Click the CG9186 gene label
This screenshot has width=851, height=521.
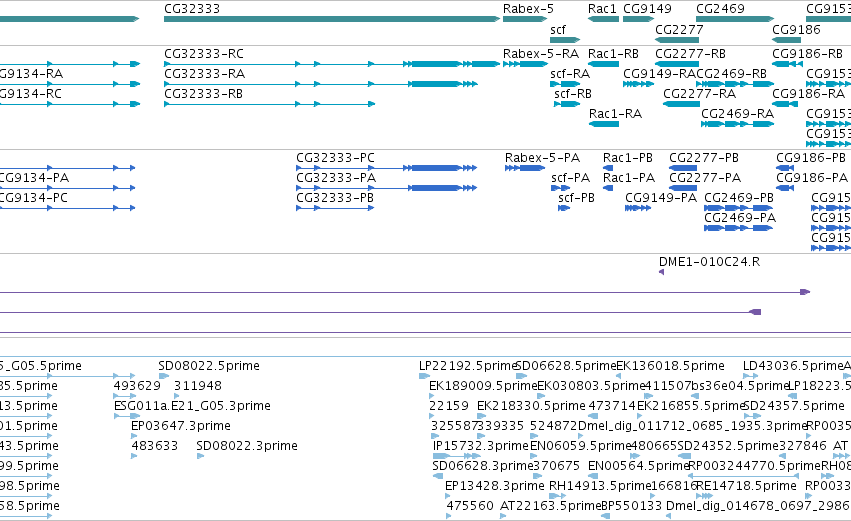pos(796,29)
